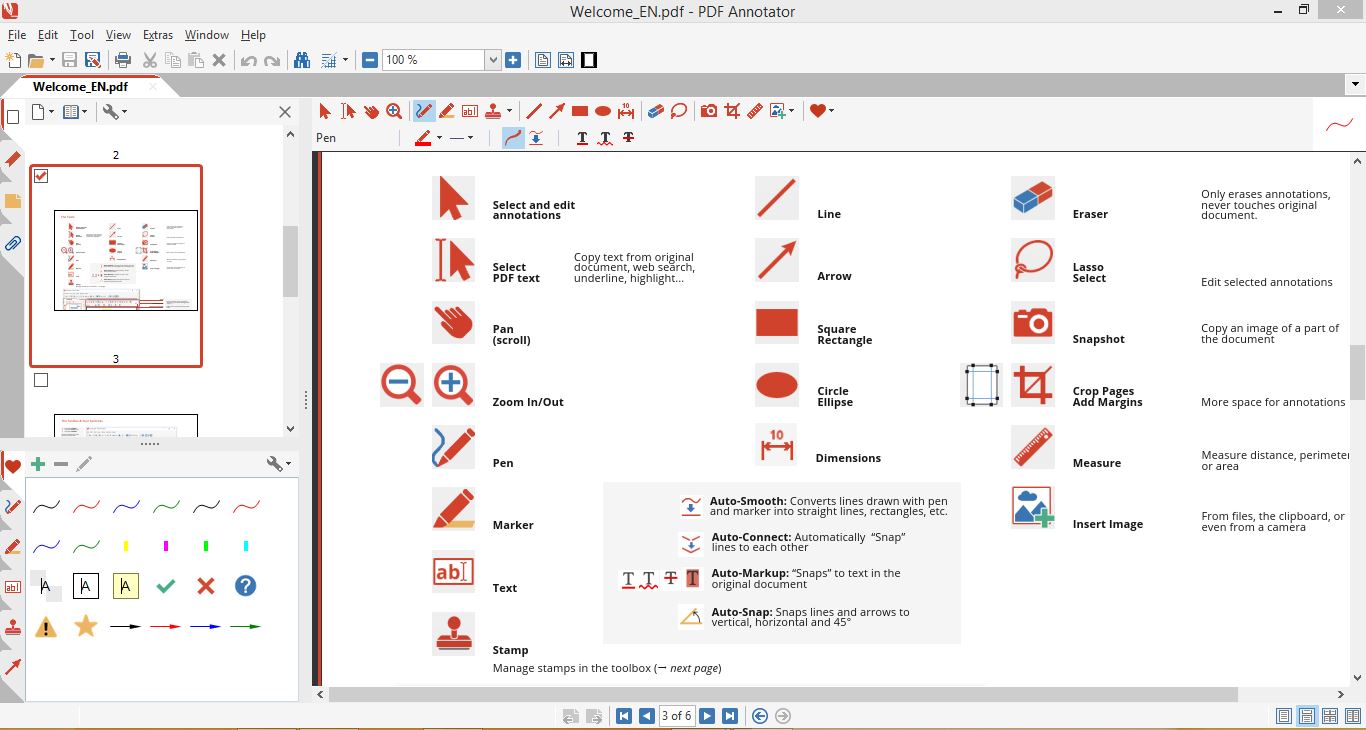The image size is (1366, 730).
Task: Toggle Auto-Smooth pen option
Action: (512, 138)
